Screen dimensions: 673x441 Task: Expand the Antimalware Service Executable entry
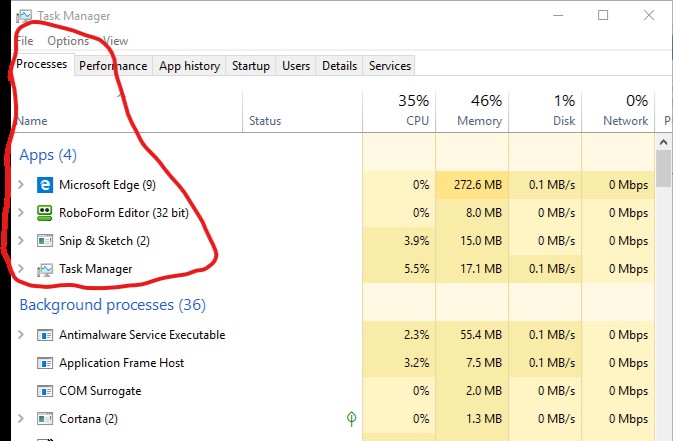(21, 335)
